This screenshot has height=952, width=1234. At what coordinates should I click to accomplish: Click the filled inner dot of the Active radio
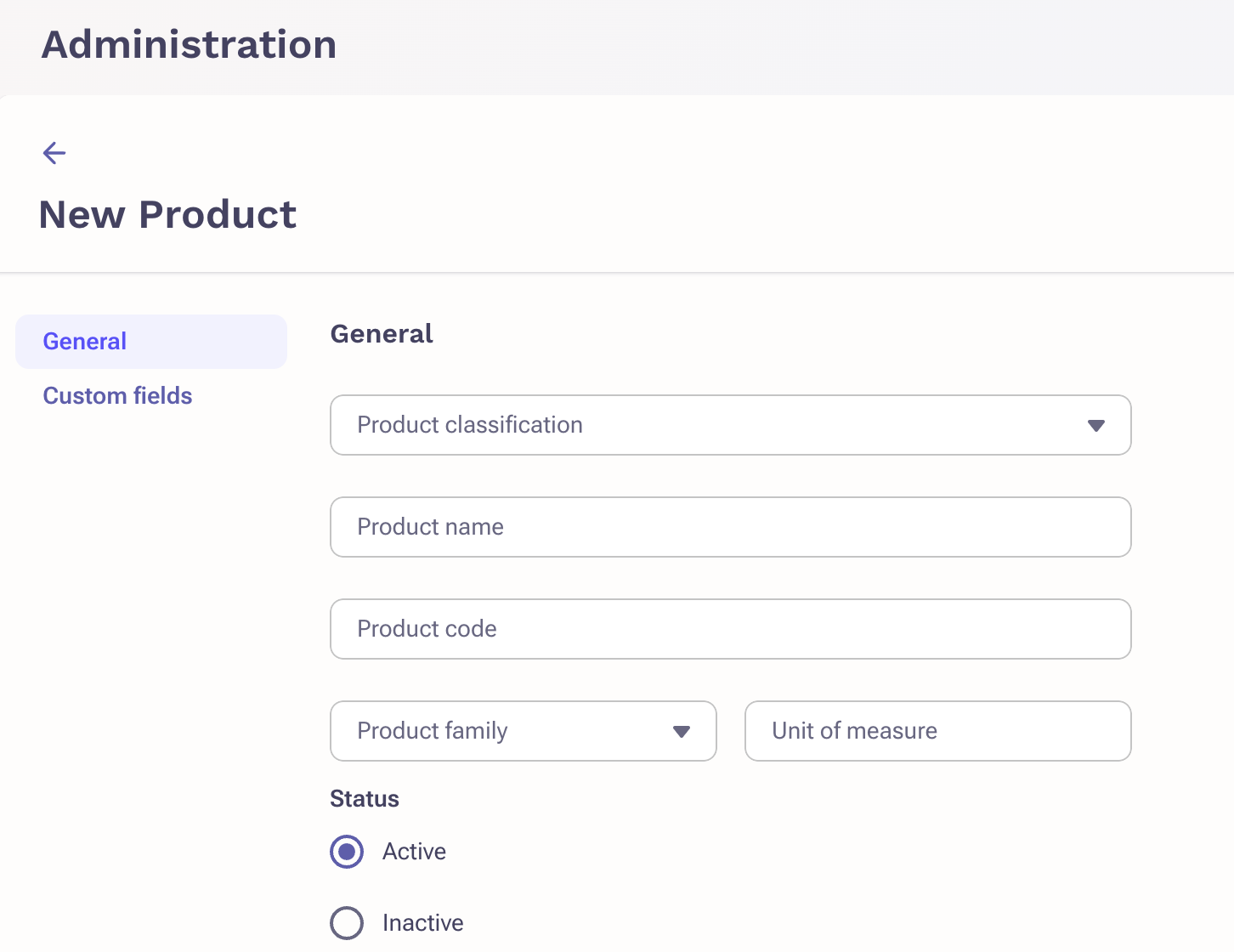click(x=347, y=852)
